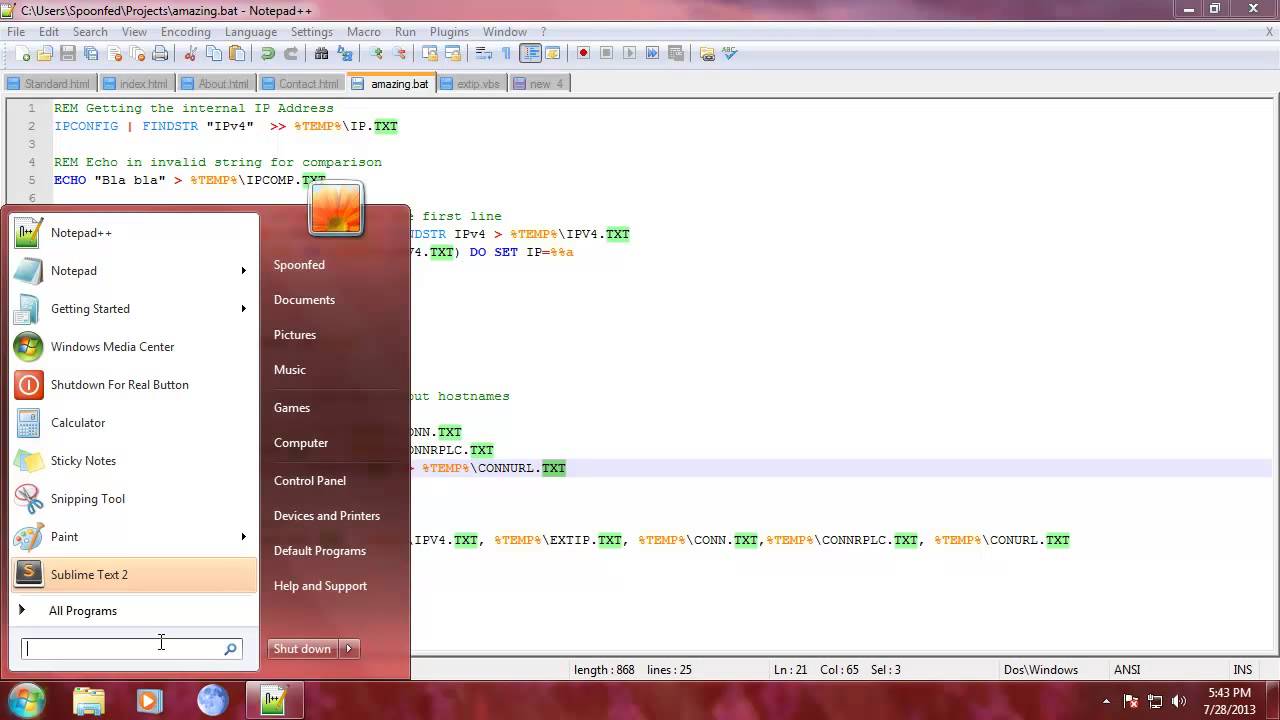
Task: Click the green Undo arrow
Action: coord(267,54)
